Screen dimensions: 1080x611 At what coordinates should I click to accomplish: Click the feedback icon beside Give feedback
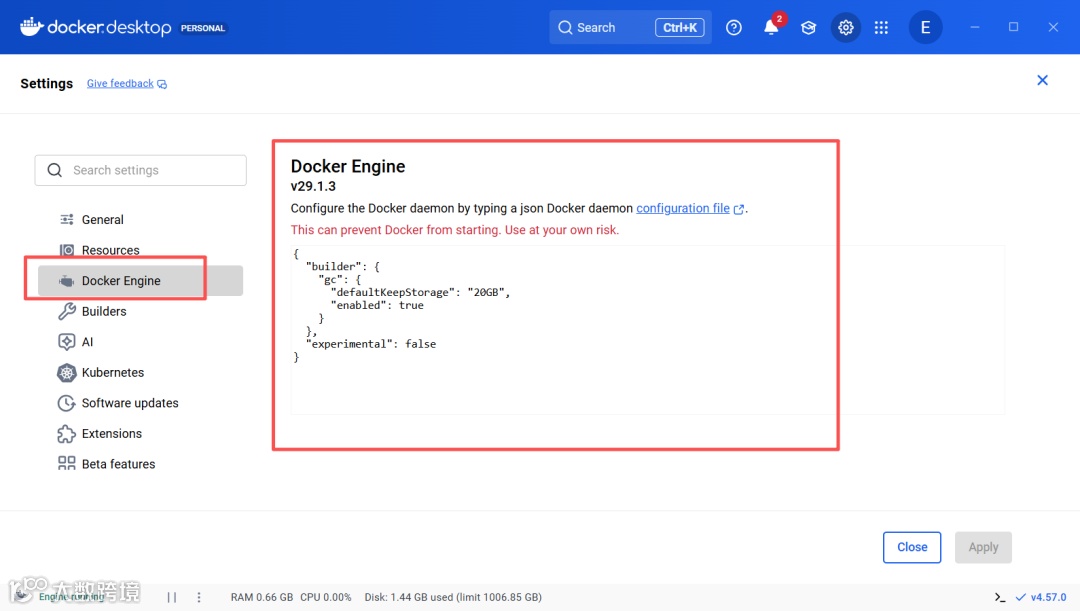pyautogui.click(x=162, y=84)
